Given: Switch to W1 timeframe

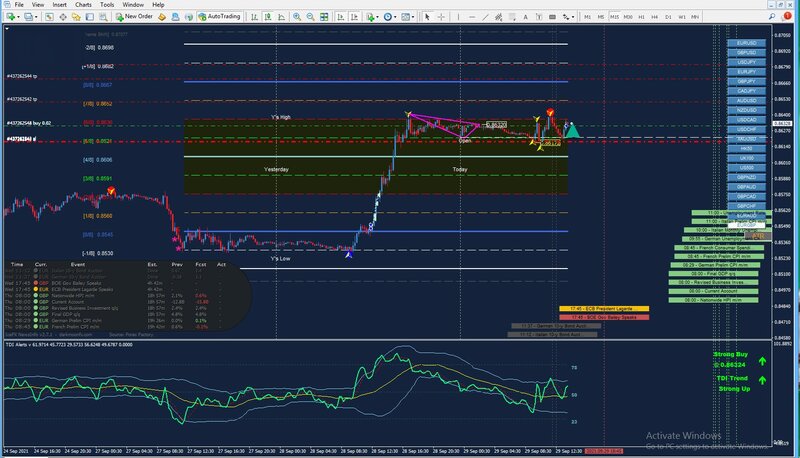Looking at the screenshot, I should 682,17.
